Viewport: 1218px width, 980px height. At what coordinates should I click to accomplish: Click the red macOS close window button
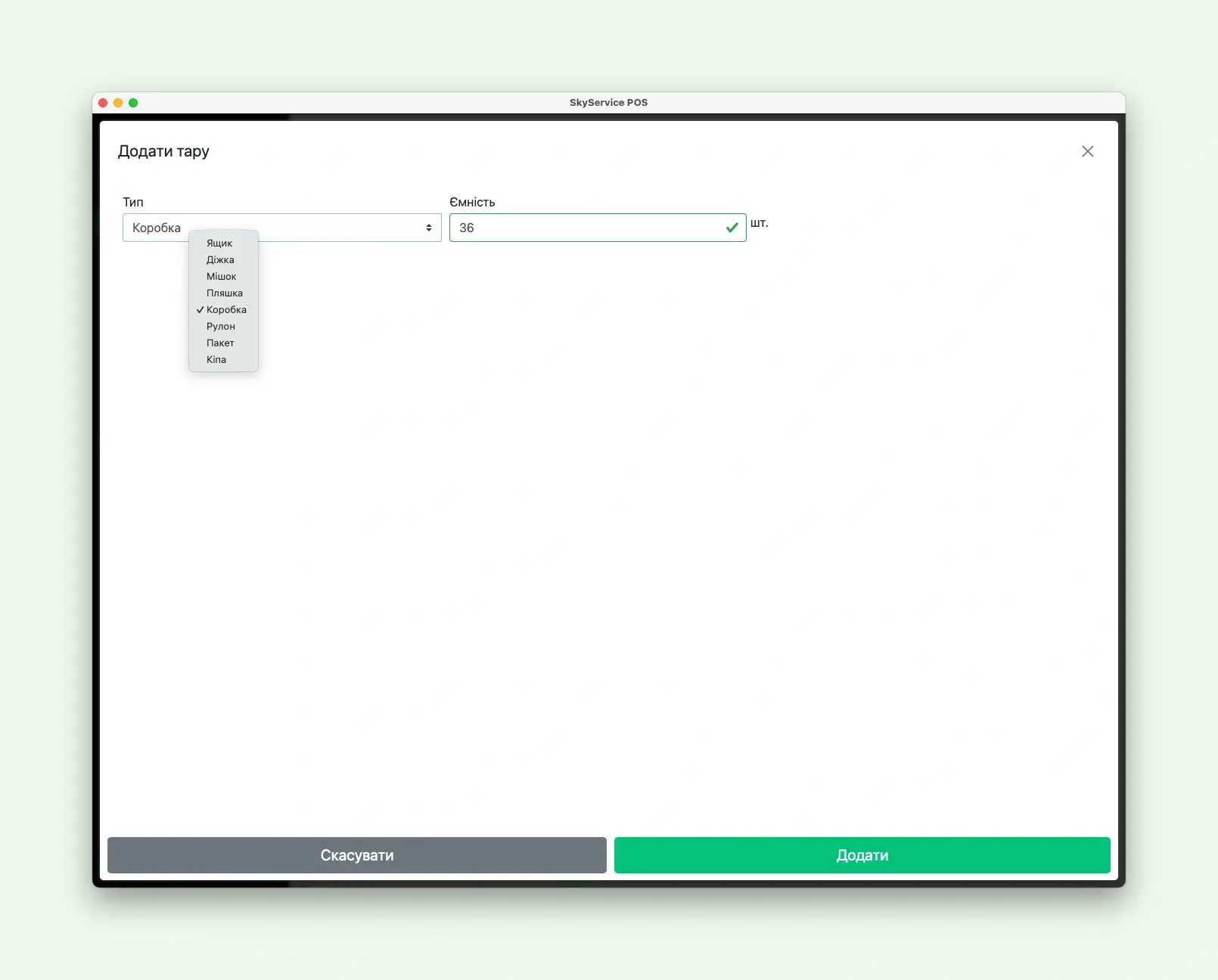point(103,103)
